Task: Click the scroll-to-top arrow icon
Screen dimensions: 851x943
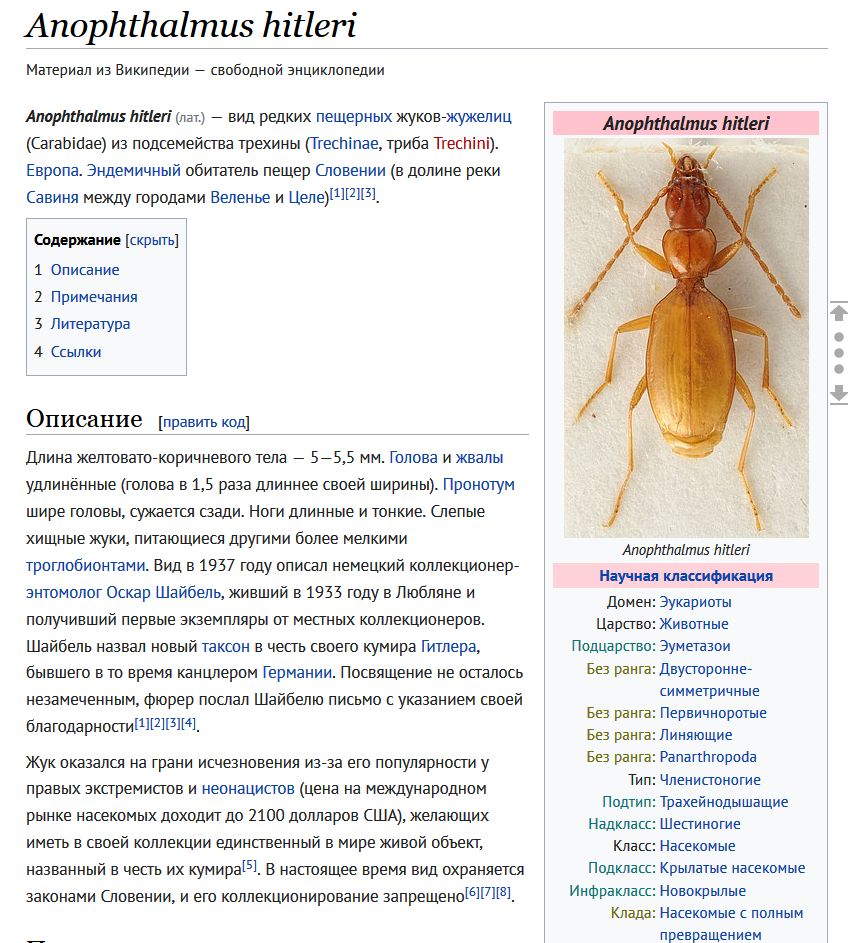Action: click(839, 312)
